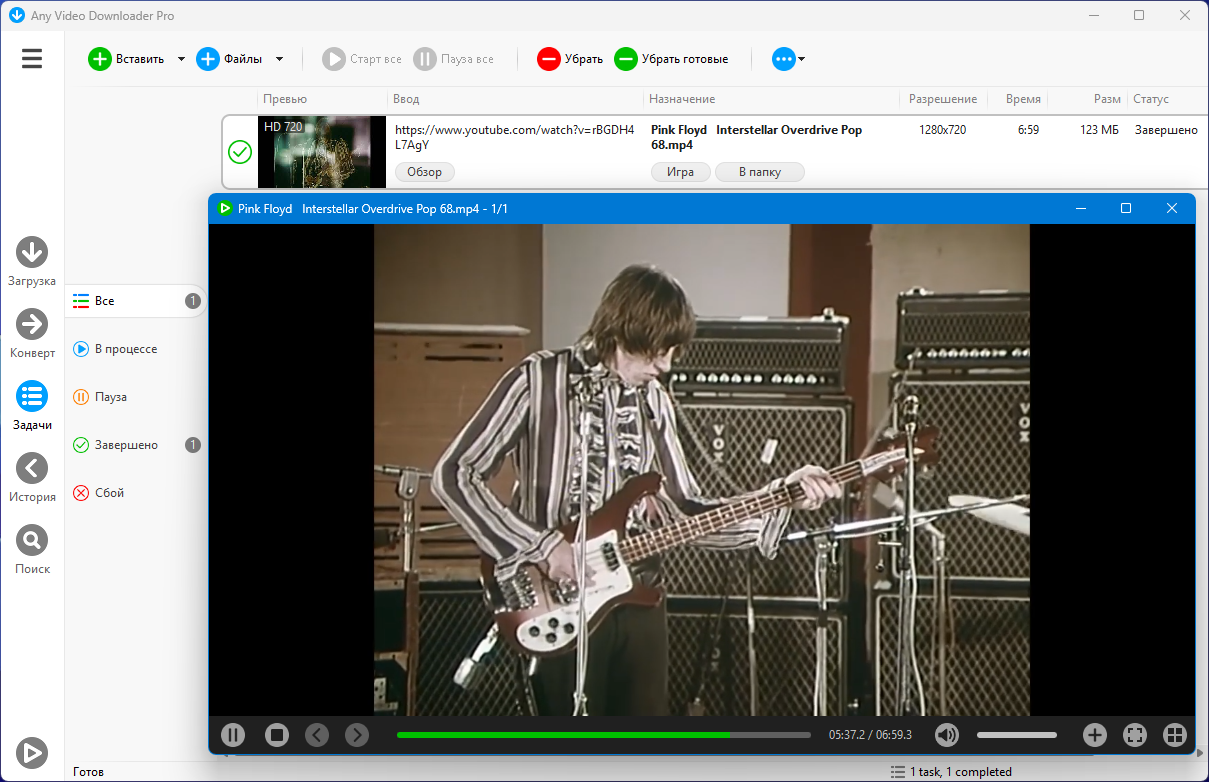Maximize the video player window
The image size is (1209, 782).
click(x=1126, y=208)
